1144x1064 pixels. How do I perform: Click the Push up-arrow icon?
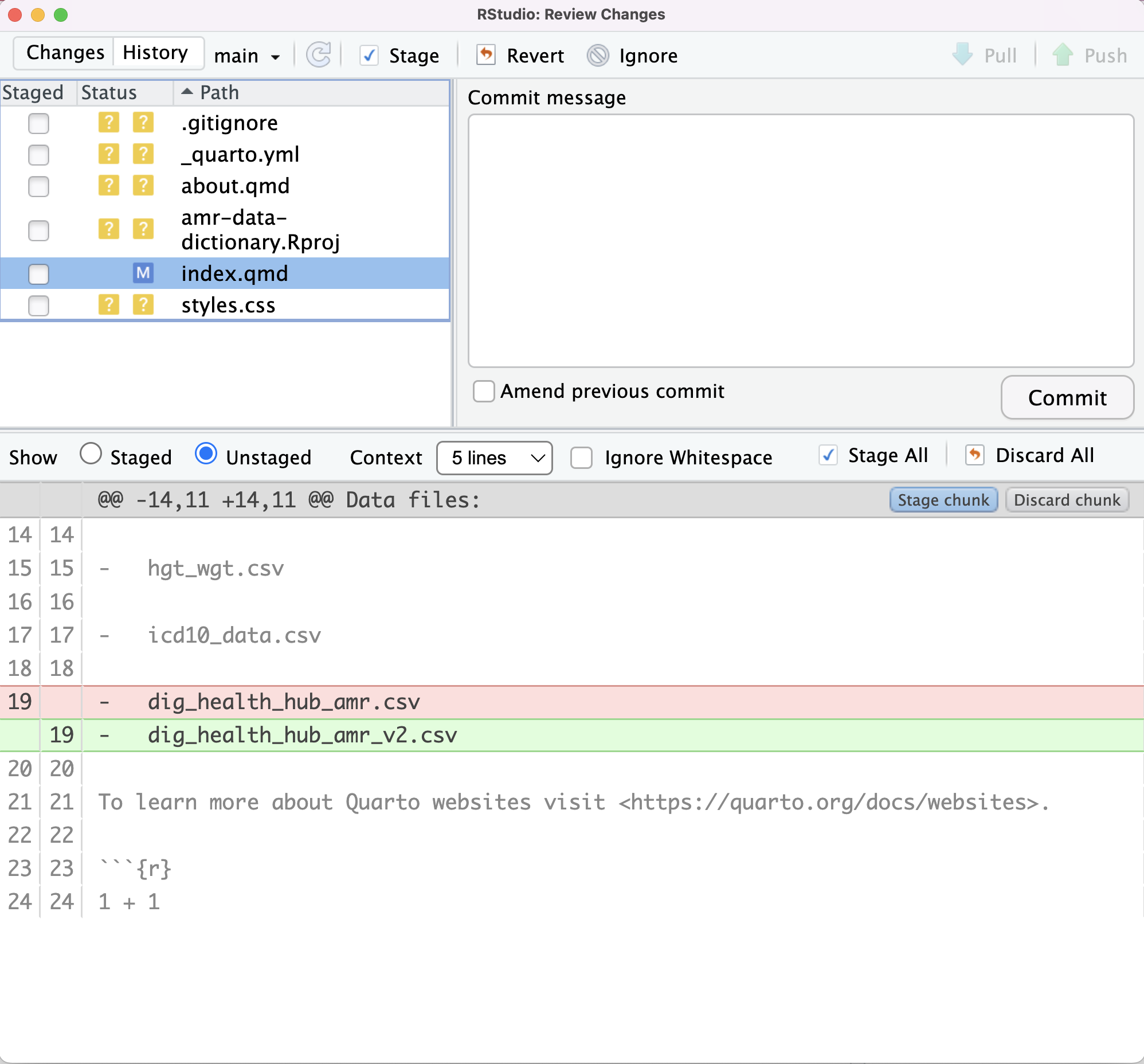click(1062, 55)
